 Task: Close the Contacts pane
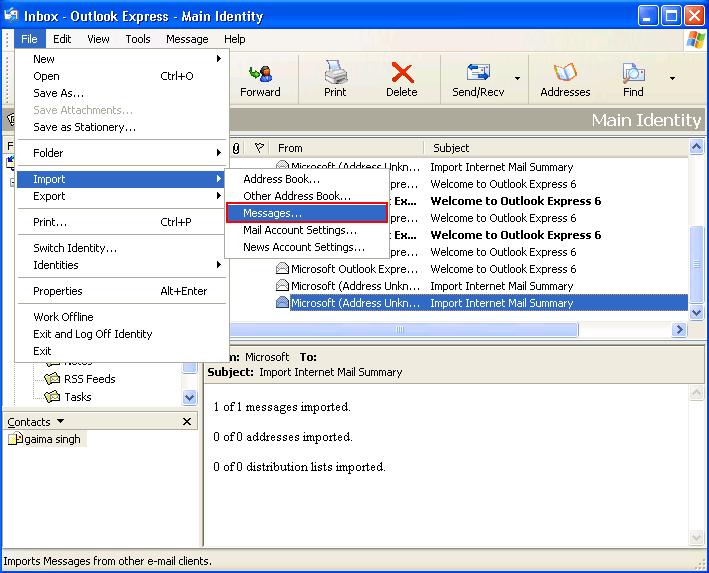pyautogui.click(x=187, y=421)
